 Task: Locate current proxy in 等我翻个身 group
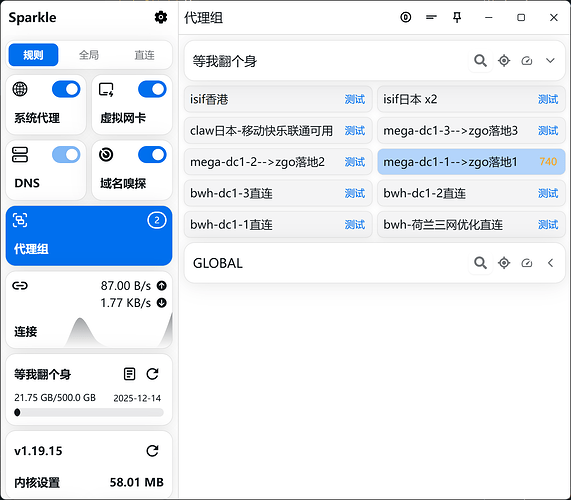pos(504,60)
